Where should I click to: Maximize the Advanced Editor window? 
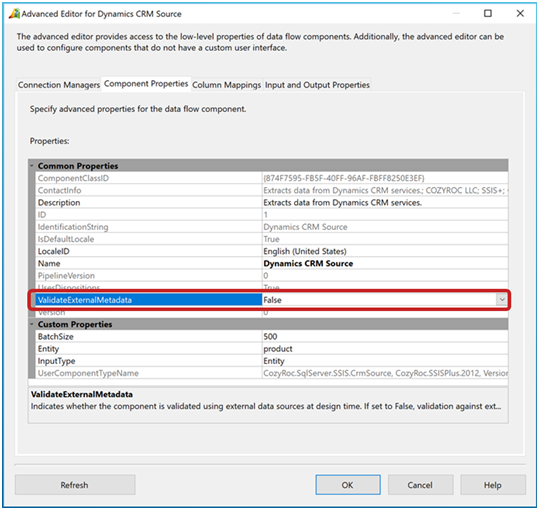(487, 13)
